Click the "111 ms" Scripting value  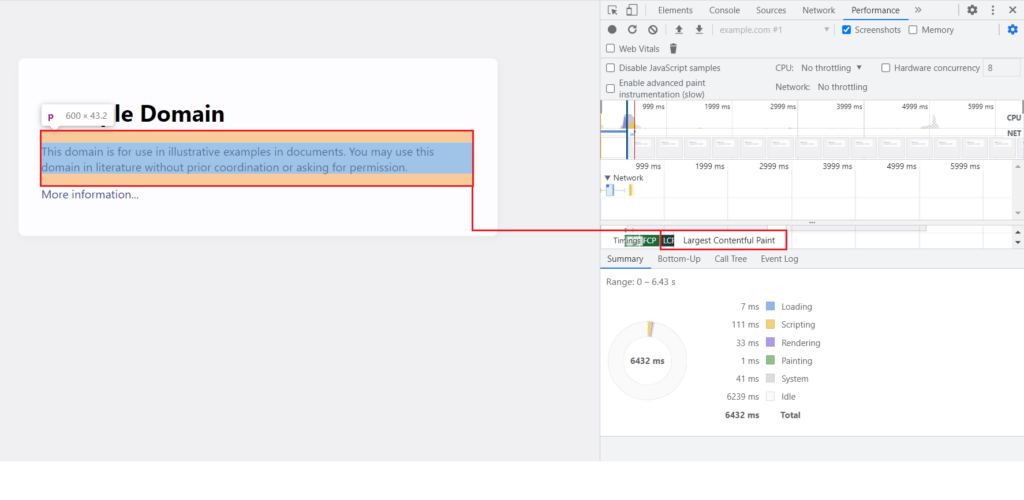coord(745,324)
